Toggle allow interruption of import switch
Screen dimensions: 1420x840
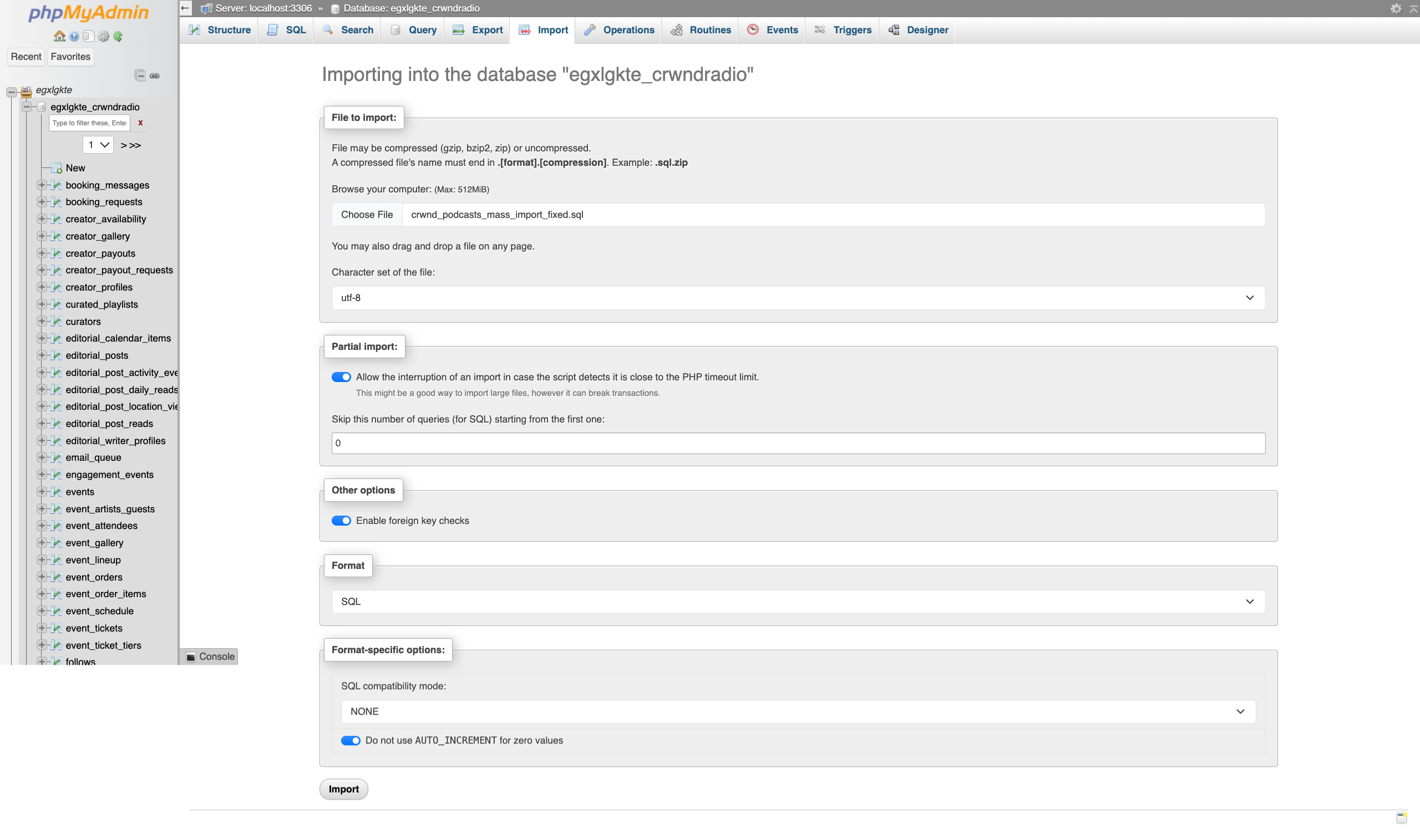(x=342, y=377)
